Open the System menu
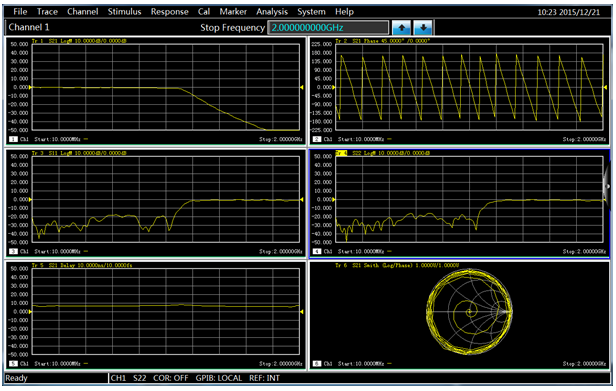Viewport: 616px width, 391px height. (x=311, y=12)
